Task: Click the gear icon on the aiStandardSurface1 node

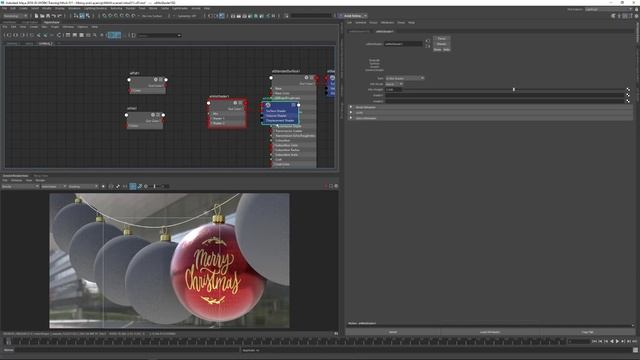Action: click(x=306, y=78)
